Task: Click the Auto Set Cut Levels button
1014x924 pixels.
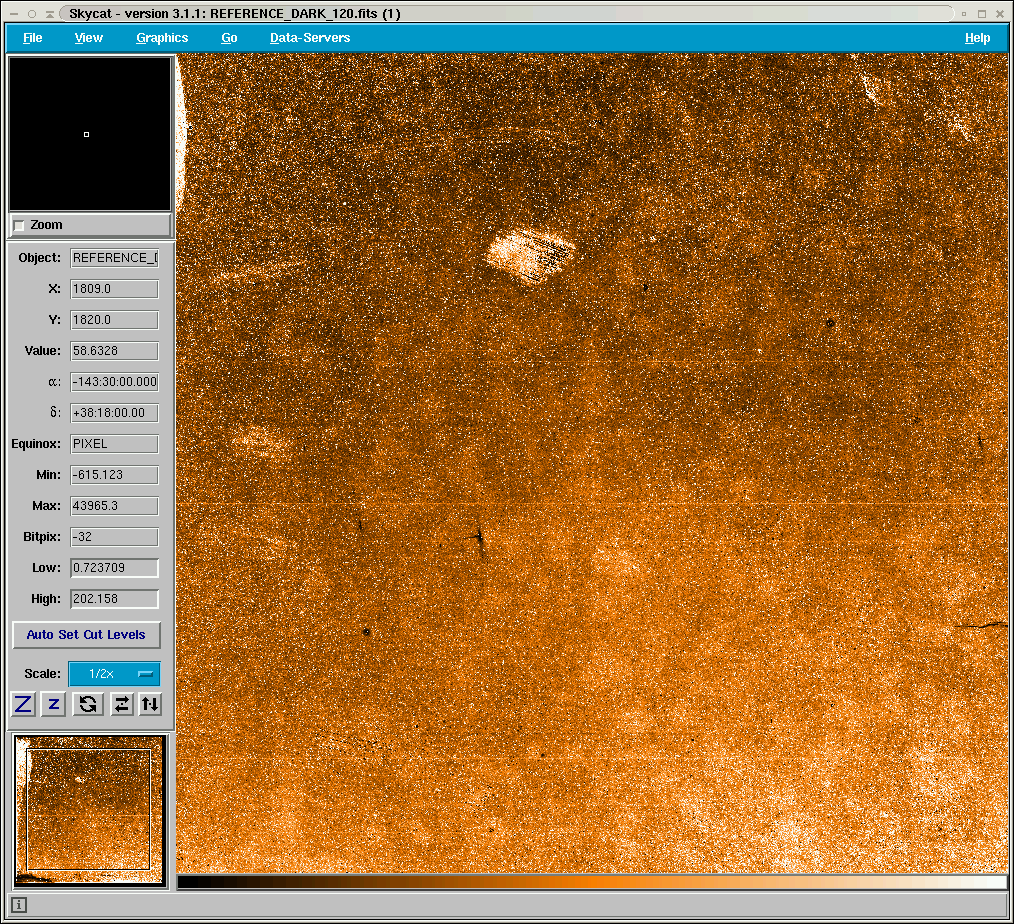Action: (x=86, y=635)
